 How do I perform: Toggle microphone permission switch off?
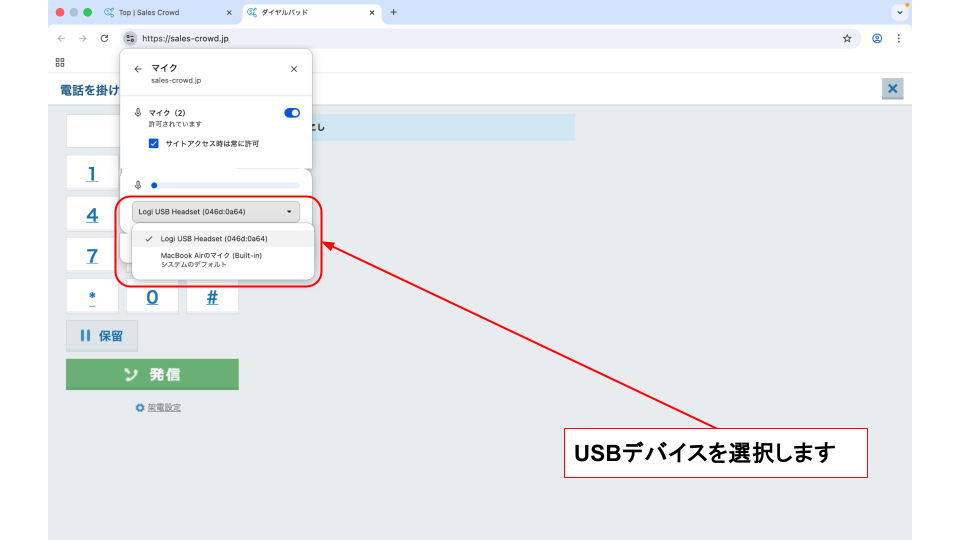click(292, 113)
